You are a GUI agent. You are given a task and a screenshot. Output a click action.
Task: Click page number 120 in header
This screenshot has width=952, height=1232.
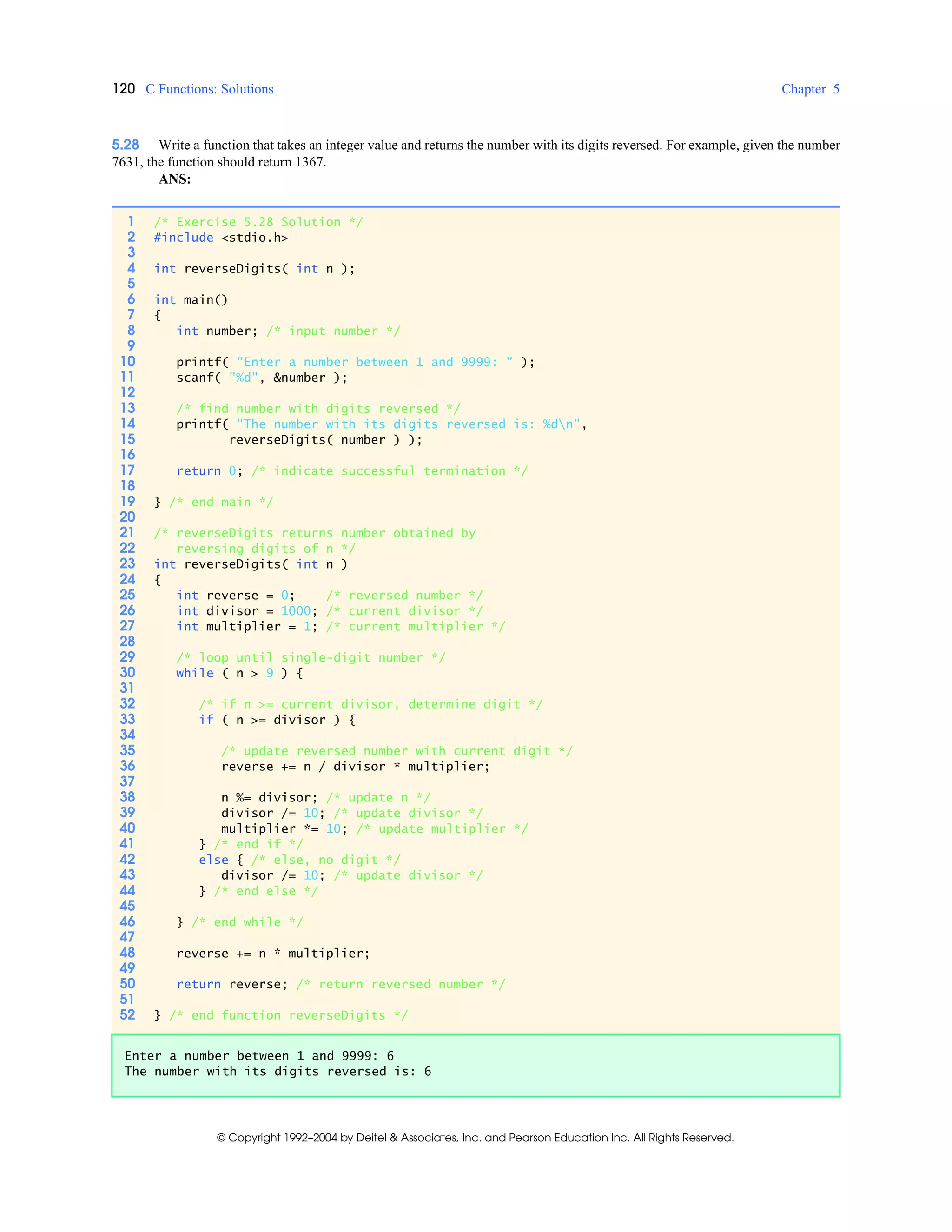124,88
